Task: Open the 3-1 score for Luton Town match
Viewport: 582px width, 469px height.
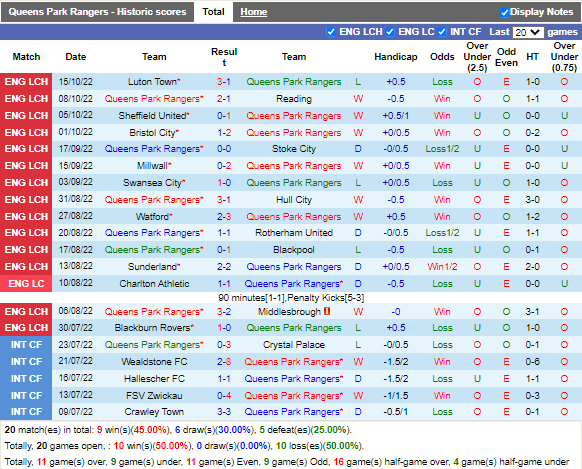Action: tap(224, 82)
